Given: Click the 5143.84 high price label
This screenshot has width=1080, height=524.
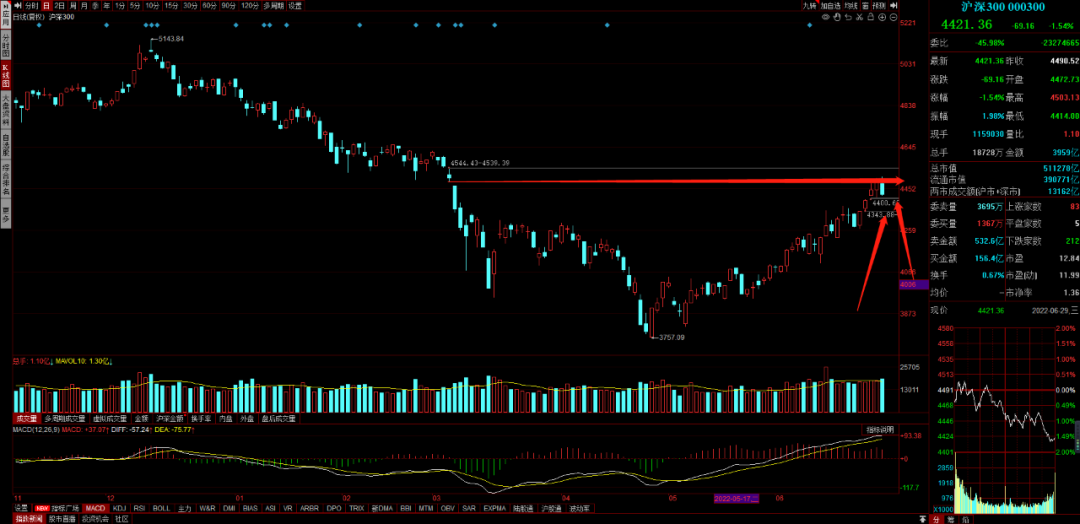Looking at the screenshot, I should coord(171,39).
